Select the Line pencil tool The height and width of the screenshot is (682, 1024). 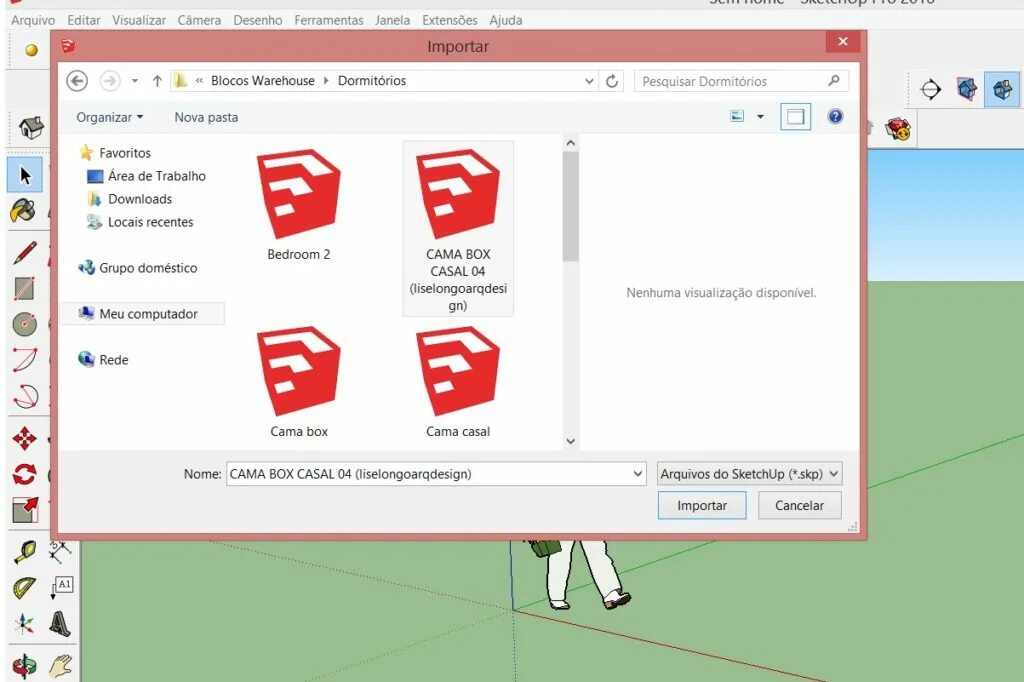[x=25, y=253]
